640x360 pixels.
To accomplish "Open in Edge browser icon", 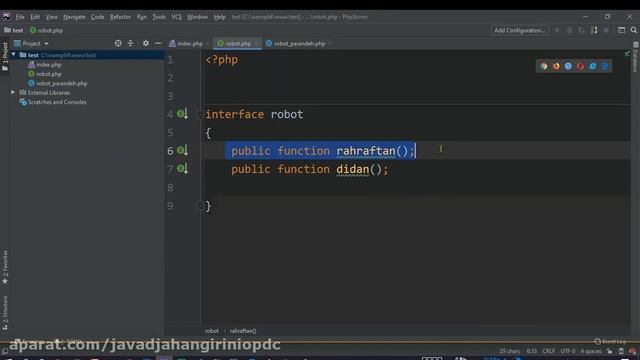I will tap(605, 66).
